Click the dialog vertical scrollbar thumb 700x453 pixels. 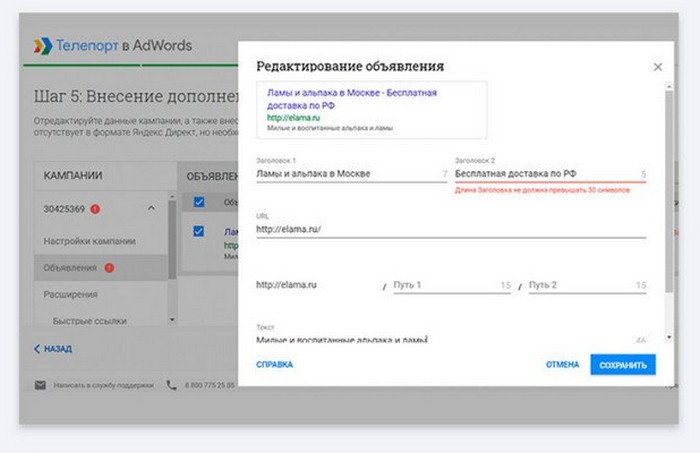669,192
